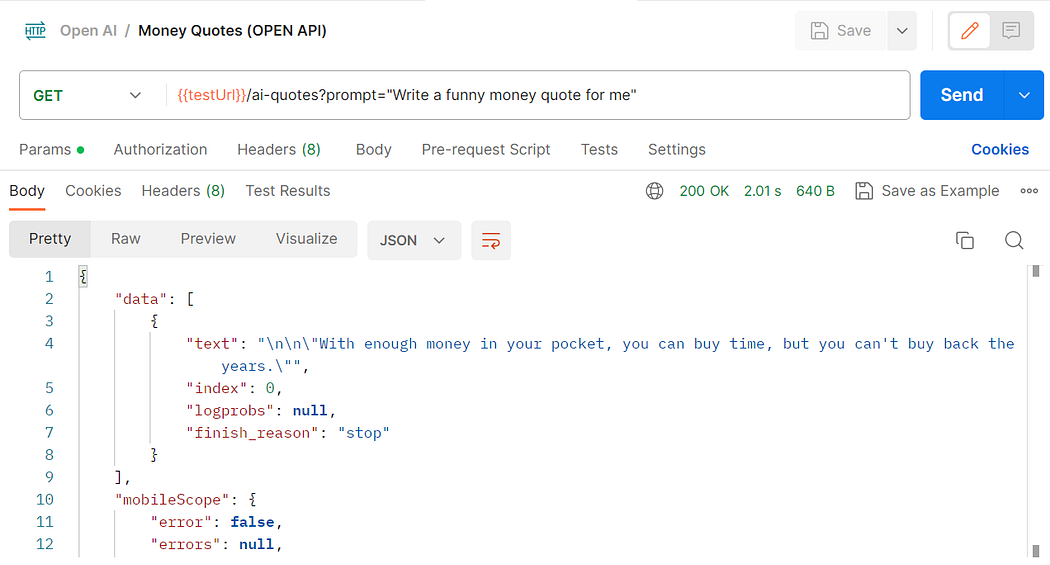
Task: Expand the Send options dropdown arrow
Action: 1024,95
